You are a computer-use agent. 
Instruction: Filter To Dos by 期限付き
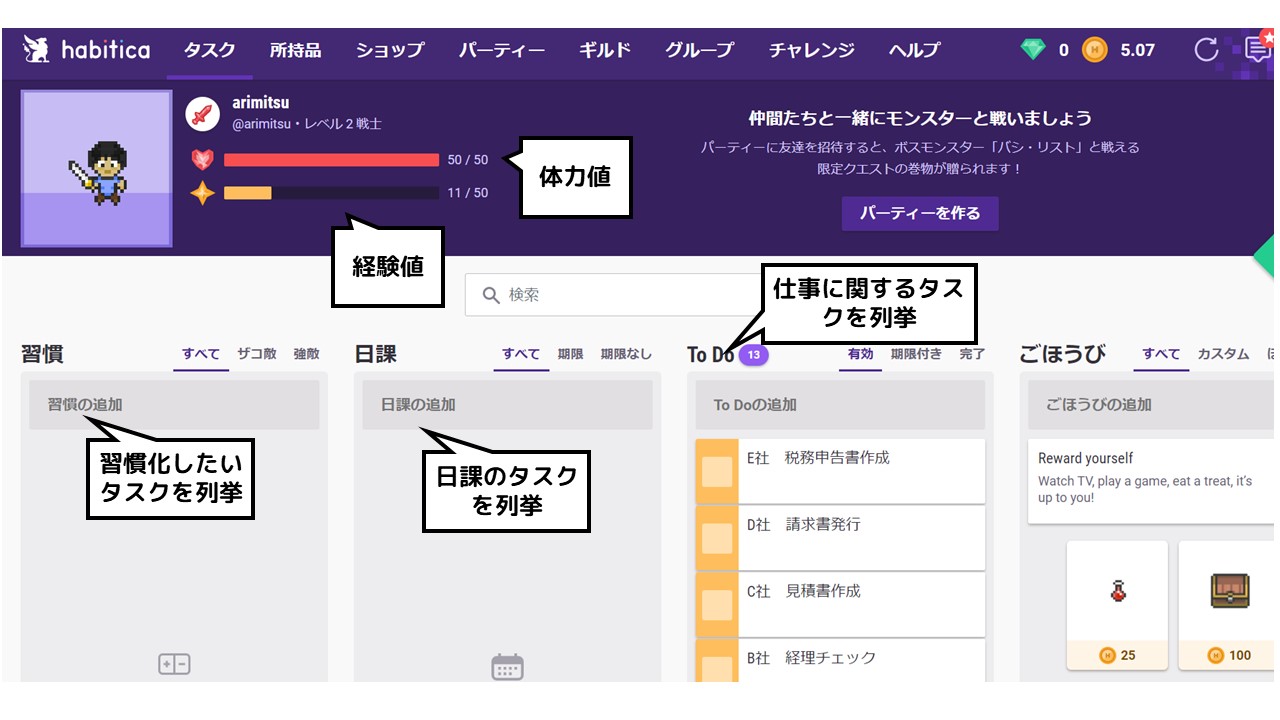(x=916, y=354)
